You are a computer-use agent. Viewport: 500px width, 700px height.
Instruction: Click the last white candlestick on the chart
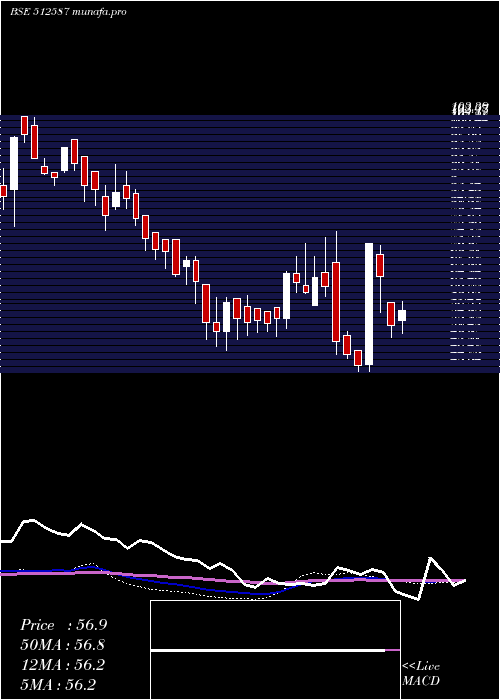click(402, 316)
